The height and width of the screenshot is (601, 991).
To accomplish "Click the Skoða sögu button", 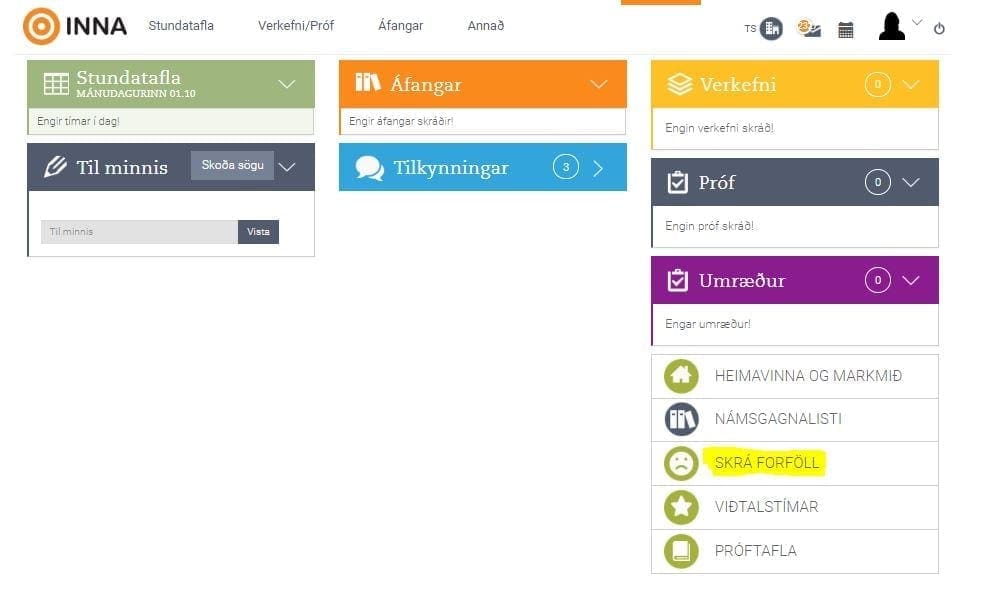I will [232, 166].
